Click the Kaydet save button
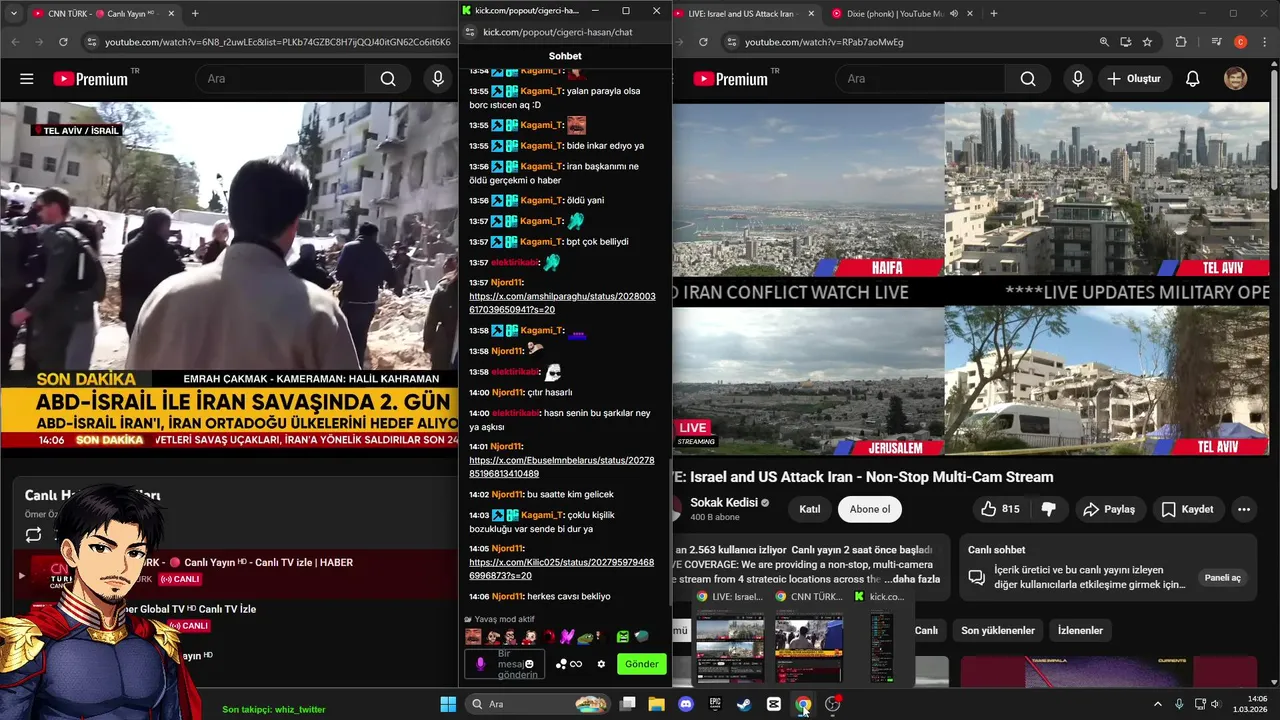Viewport: 1280px width, 720px height. (1187, 509)
